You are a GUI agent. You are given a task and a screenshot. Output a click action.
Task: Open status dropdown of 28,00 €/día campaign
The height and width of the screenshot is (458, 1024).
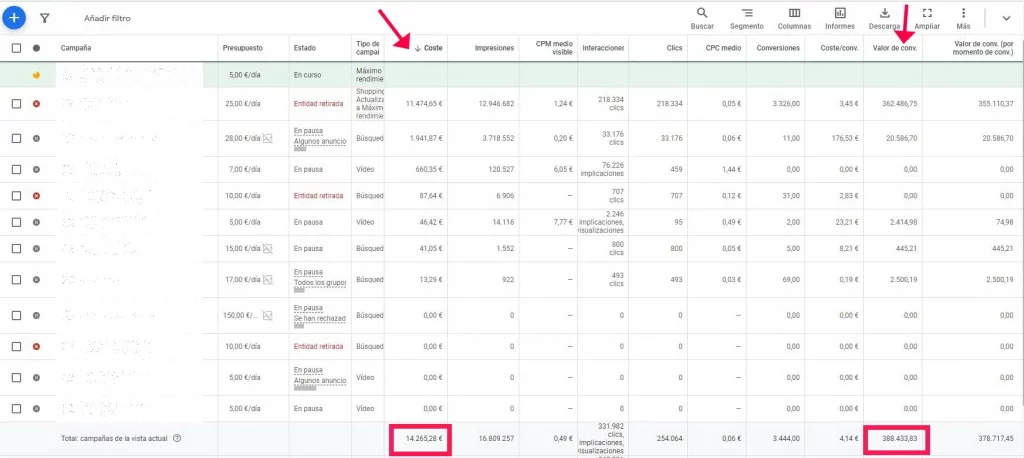[37, 138]
